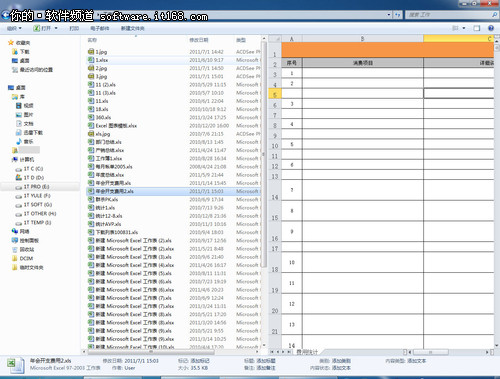The image size is (500, 379).
Task: Open drive 1T SOFT (G:)
Action: point(34,205)
